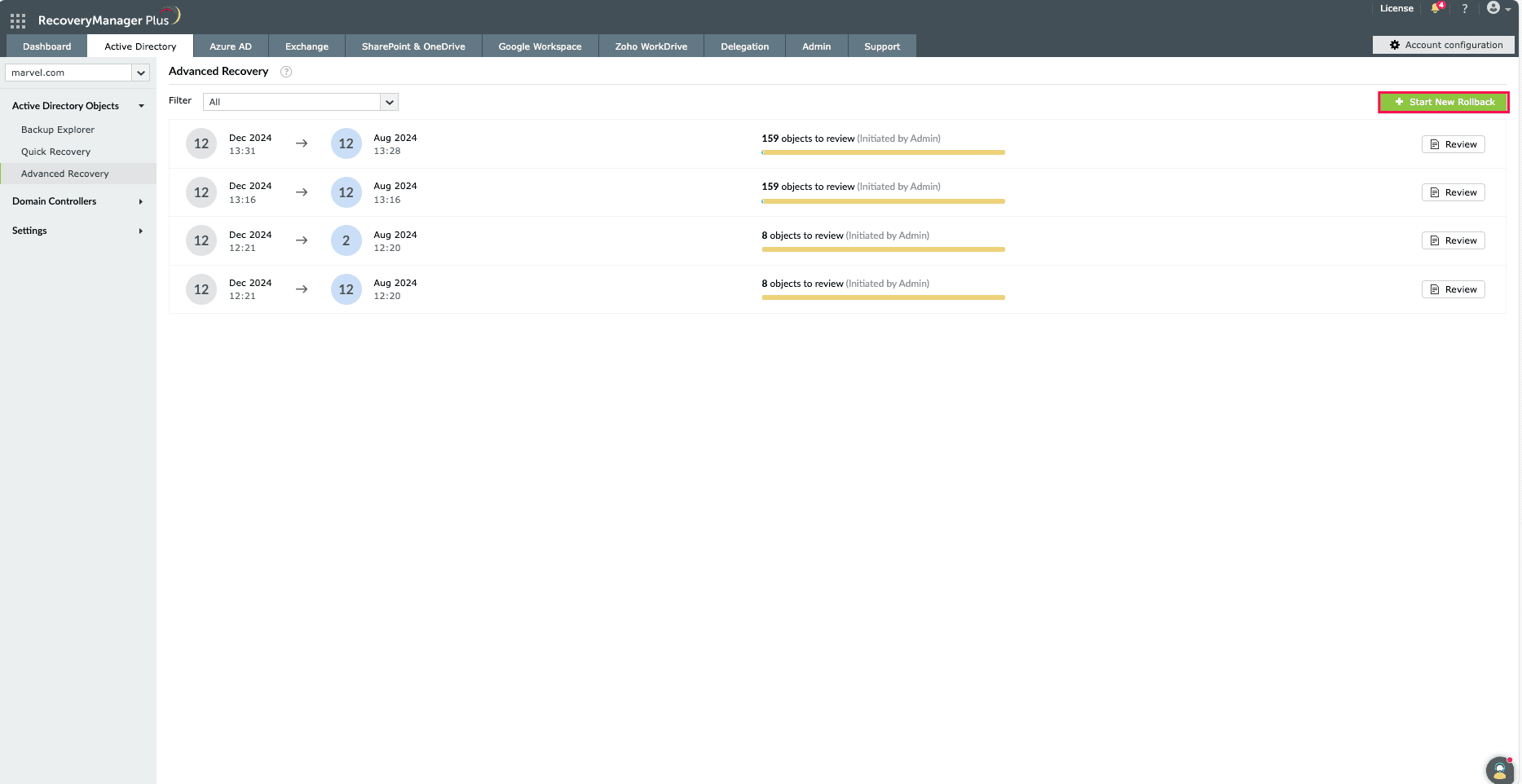Open the notifications bell icon
Image resolution: width=1522 pixels, height=784 pixels.
point(1436,8)
